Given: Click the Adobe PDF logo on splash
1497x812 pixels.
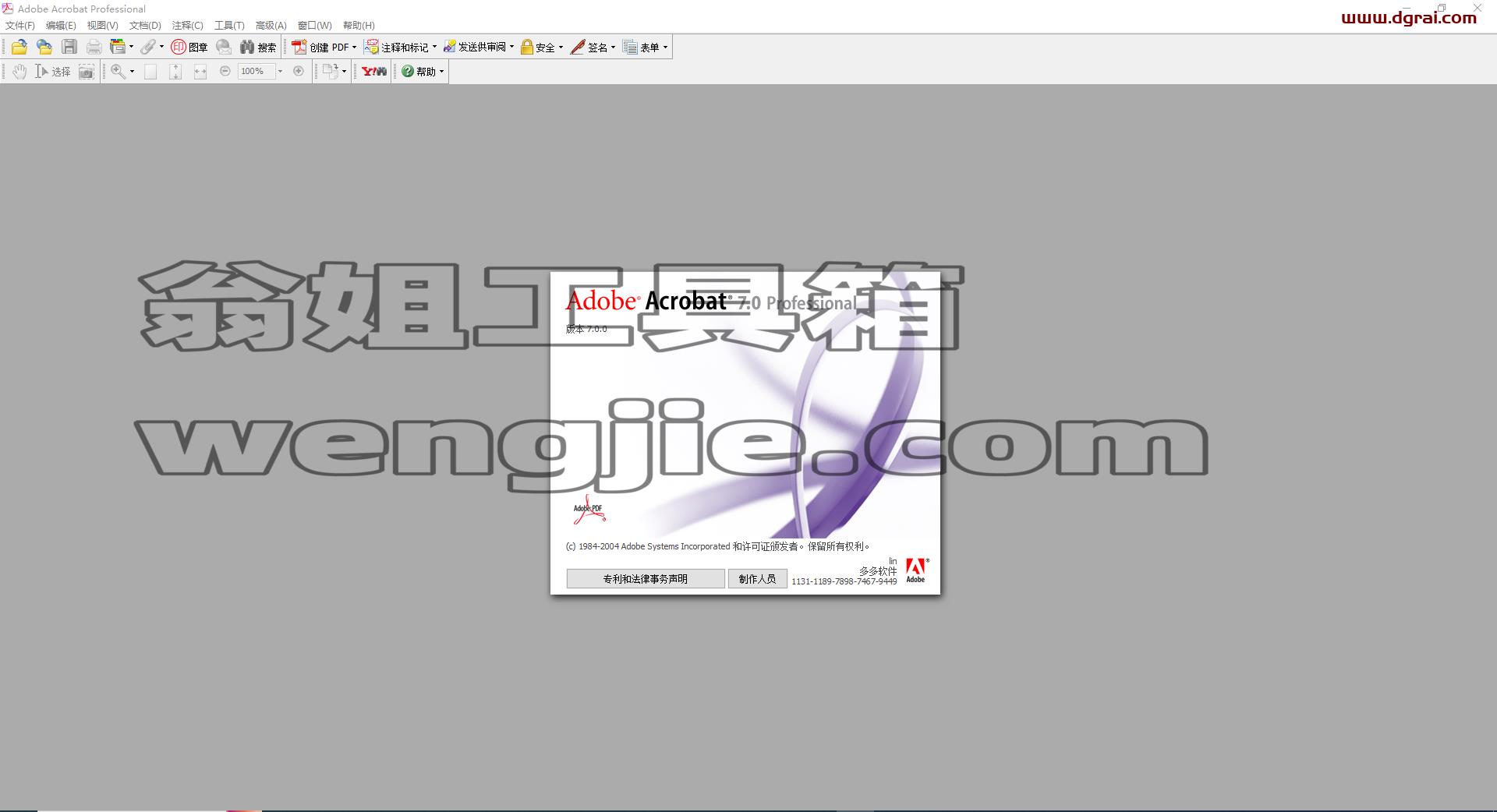Looking at the screenshot, I should 589,509.
